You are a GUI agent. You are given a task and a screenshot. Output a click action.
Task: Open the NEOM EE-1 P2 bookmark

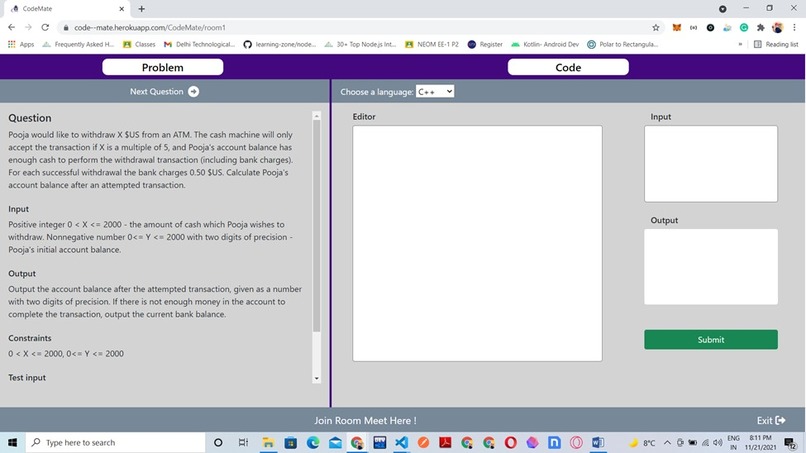(x=432, y=44)
